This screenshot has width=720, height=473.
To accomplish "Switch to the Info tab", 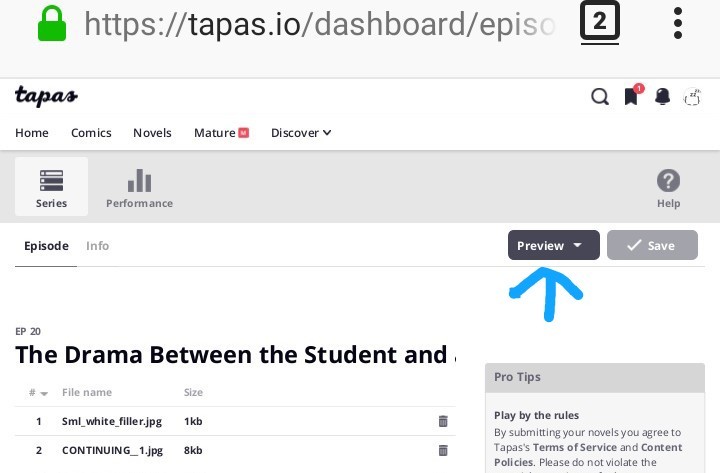I will 97,246.
